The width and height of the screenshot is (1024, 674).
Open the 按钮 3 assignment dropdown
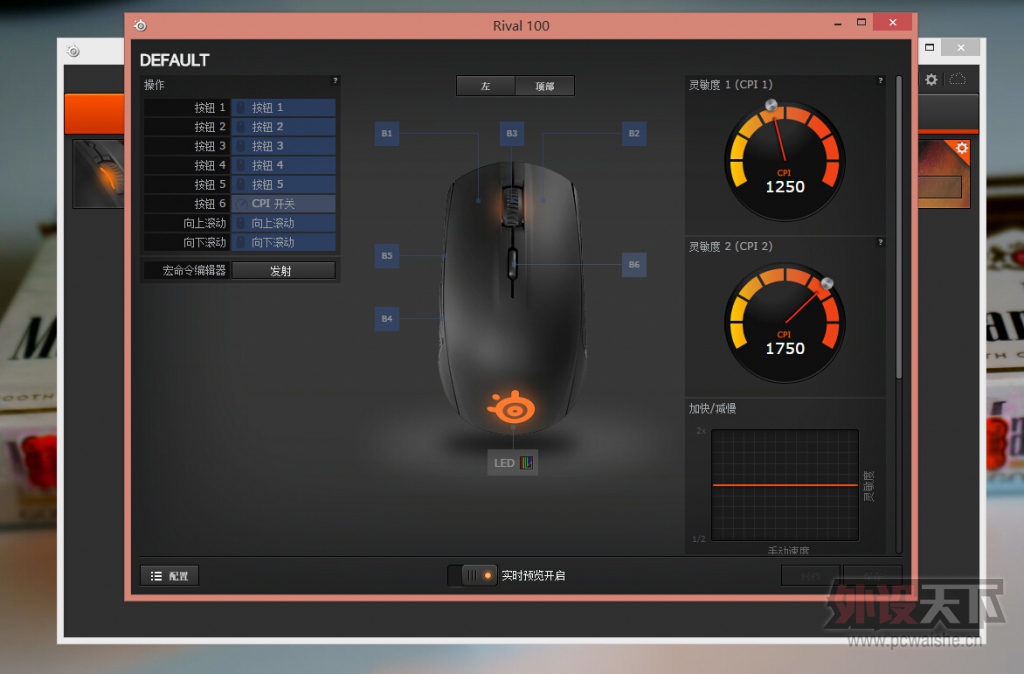[283, 146]
